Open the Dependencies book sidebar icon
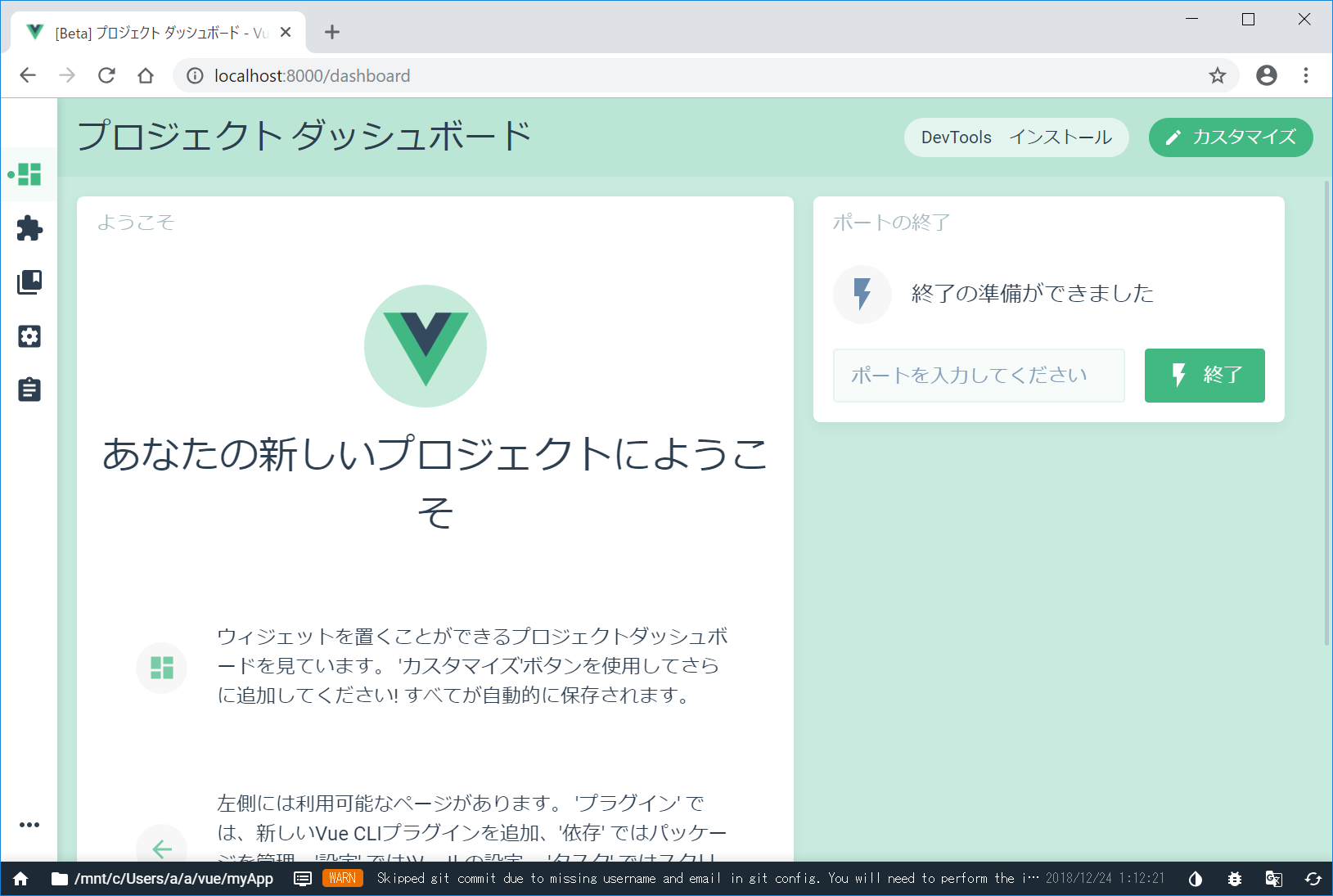Image resolution: width=1333 pixels, height=896 pixels. [29, 282]
